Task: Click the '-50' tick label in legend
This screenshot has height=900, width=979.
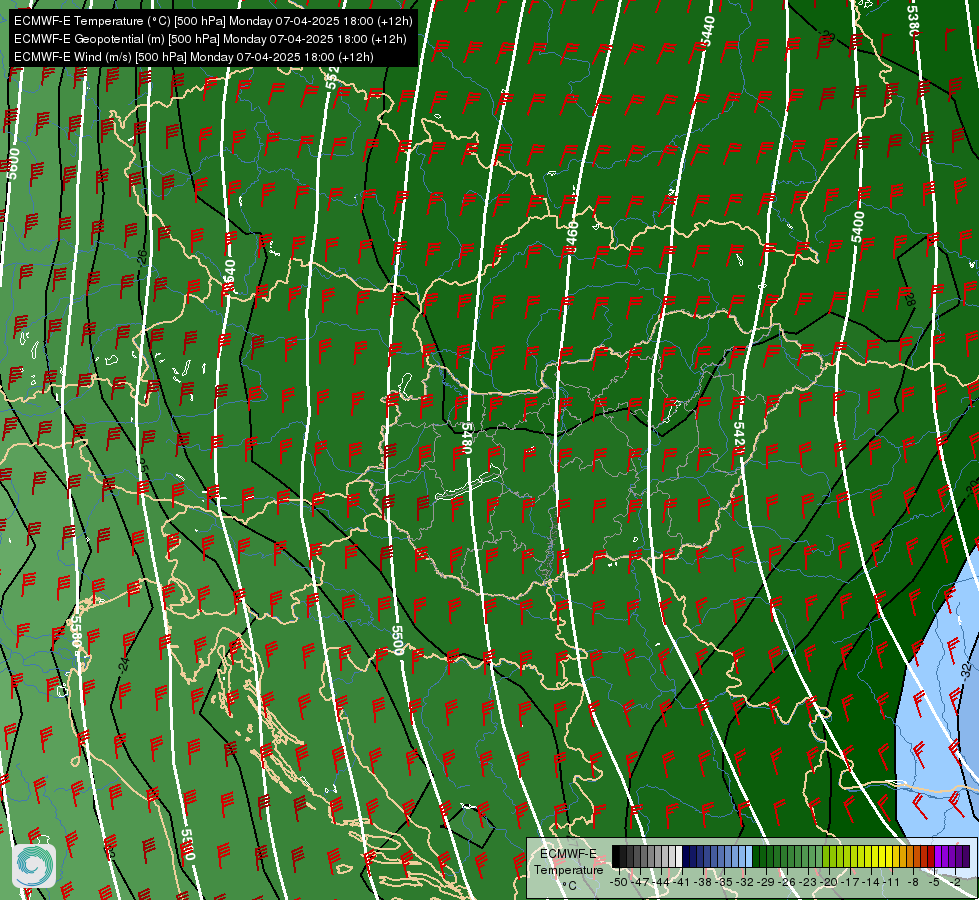Action: click(619, 883)
